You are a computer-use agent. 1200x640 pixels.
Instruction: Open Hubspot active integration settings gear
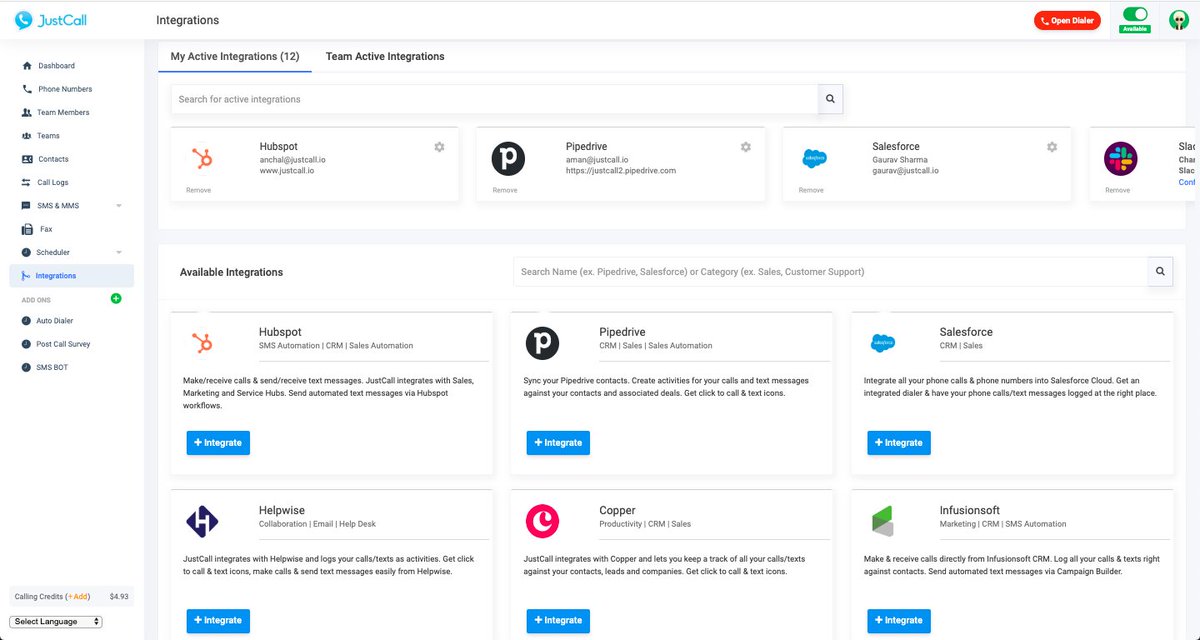(439, 147)
